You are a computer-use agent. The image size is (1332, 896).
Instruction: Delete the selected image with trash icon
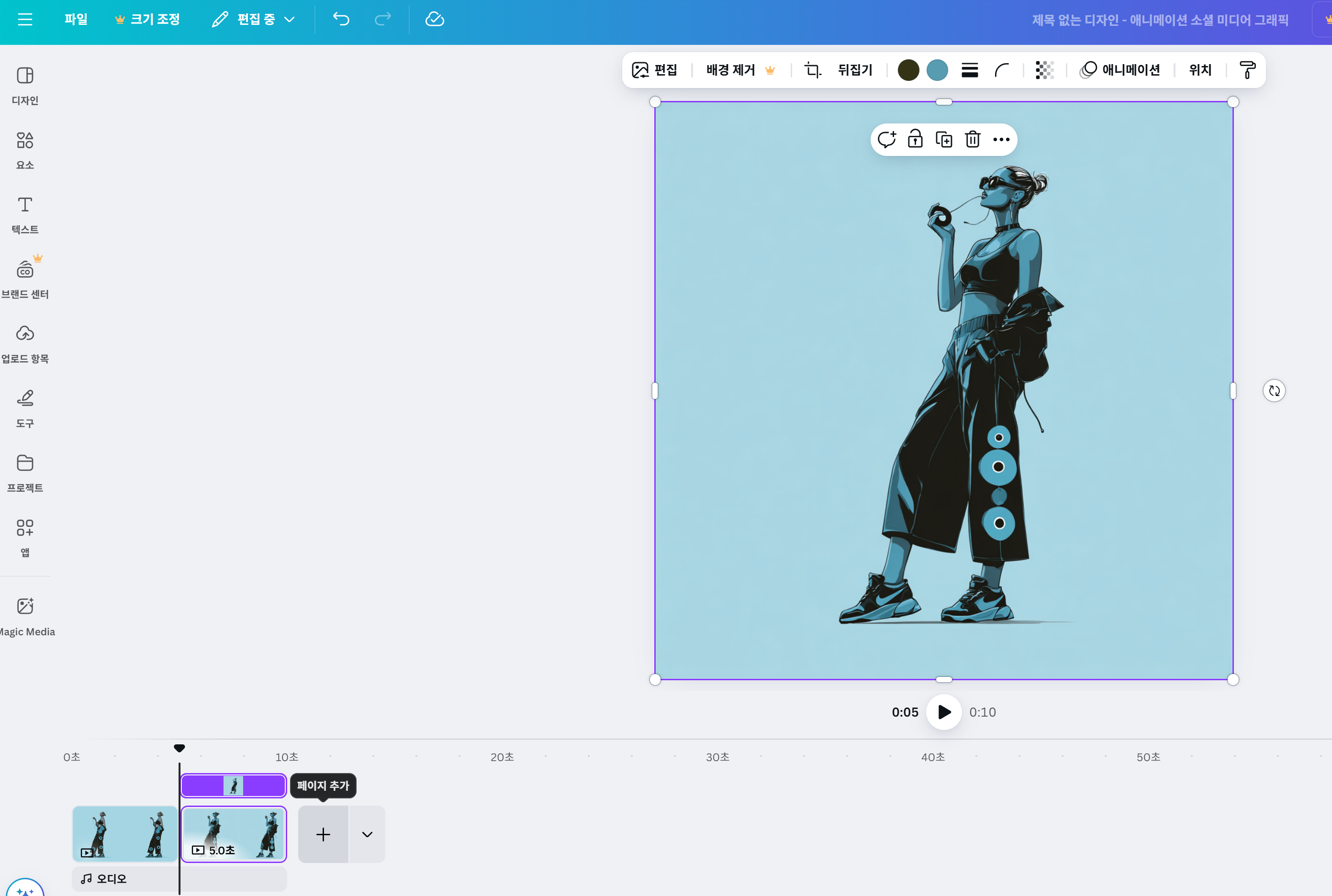[x=973, y=139]
